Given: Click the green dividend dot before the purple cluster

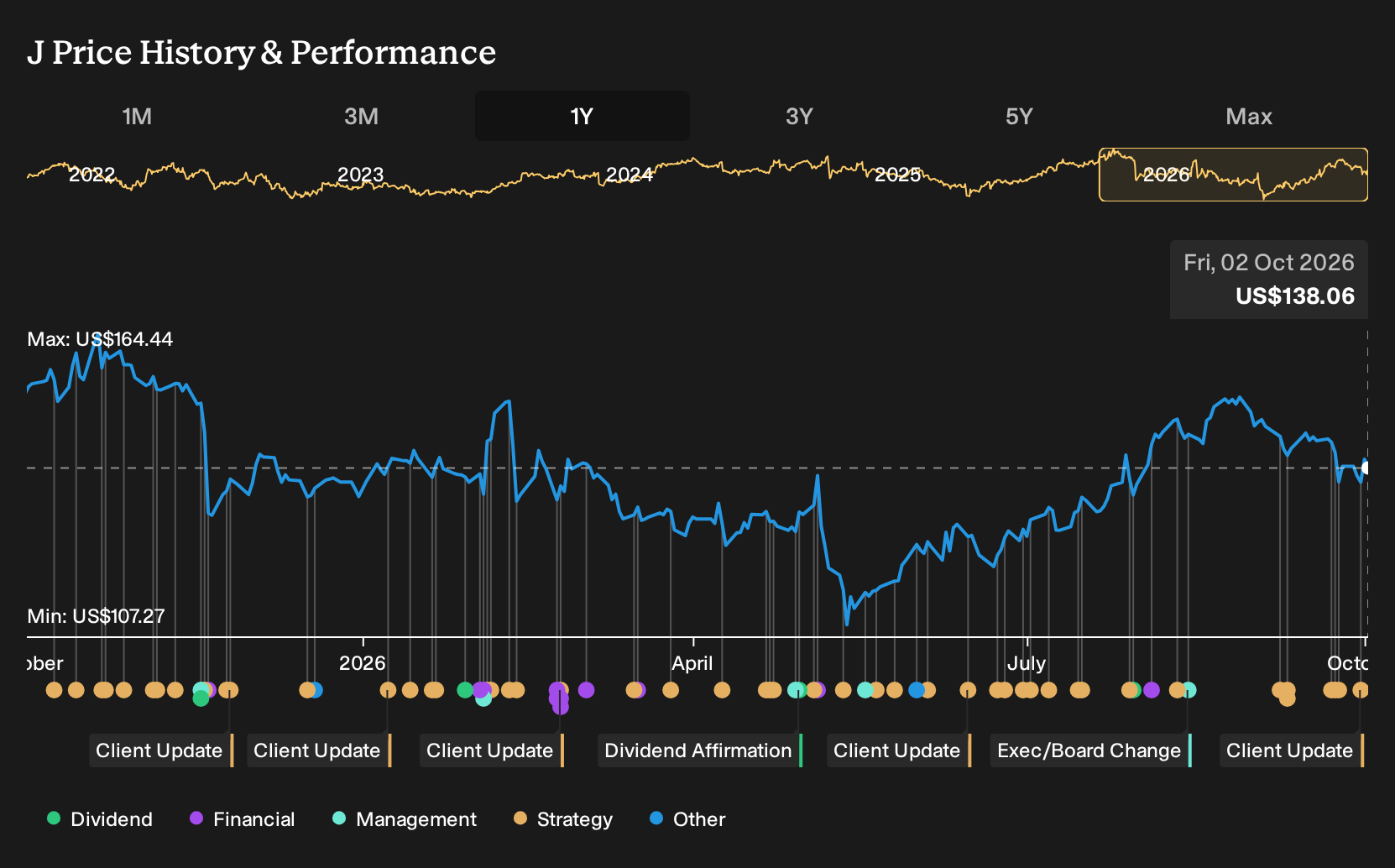Looking at the screenshot, I should (465, 690).
